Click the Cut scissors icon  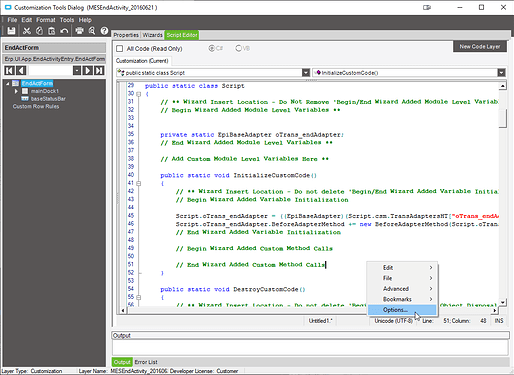tap(27, 31)
